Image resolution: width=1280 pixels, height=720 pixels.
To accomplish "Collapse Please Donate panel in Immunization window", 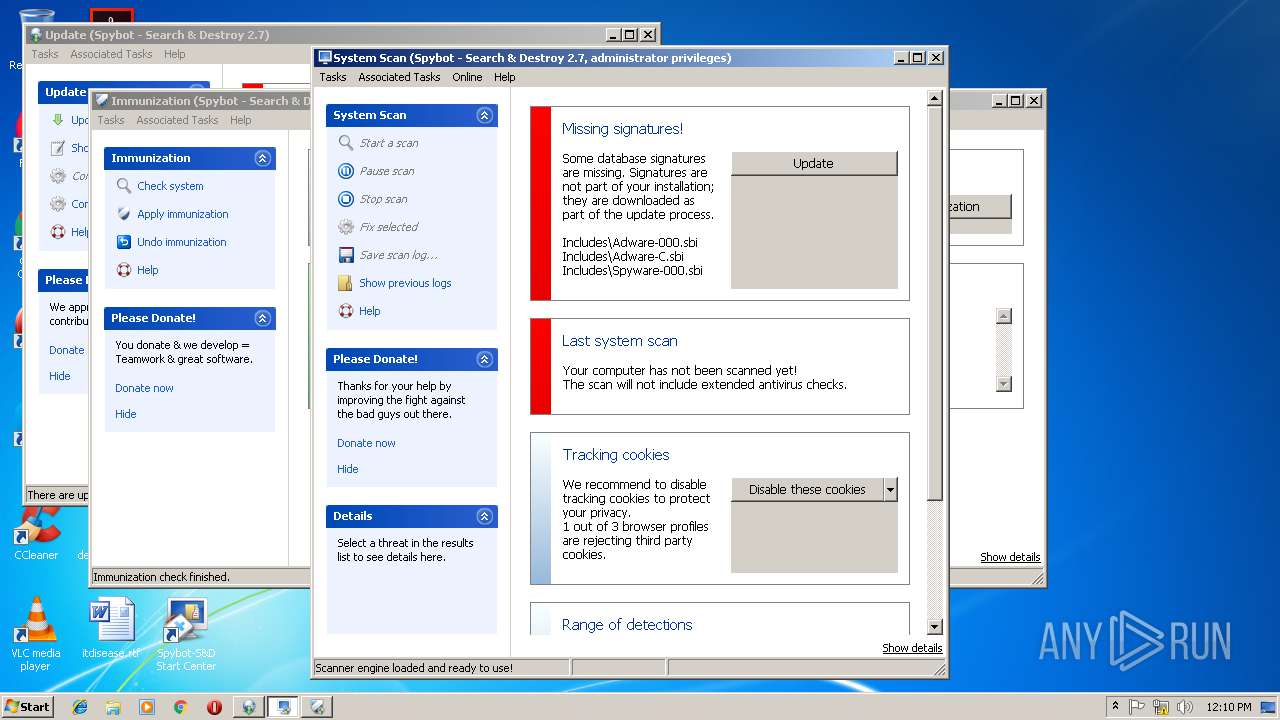I will (x=263, y=318).
